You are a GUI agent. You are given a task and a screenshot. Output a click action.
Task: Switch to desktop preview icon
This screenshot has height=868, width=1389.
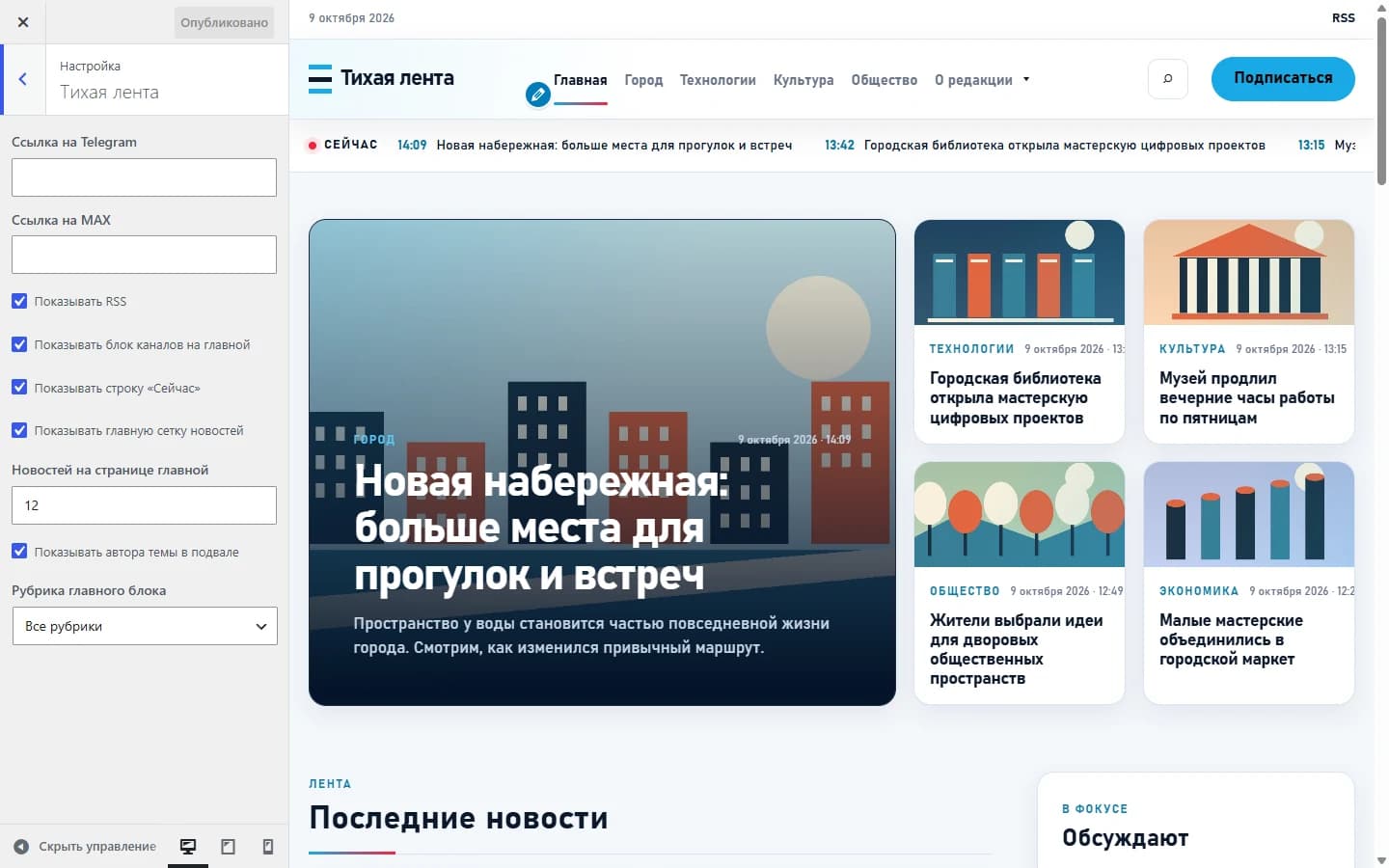point(188,847)
